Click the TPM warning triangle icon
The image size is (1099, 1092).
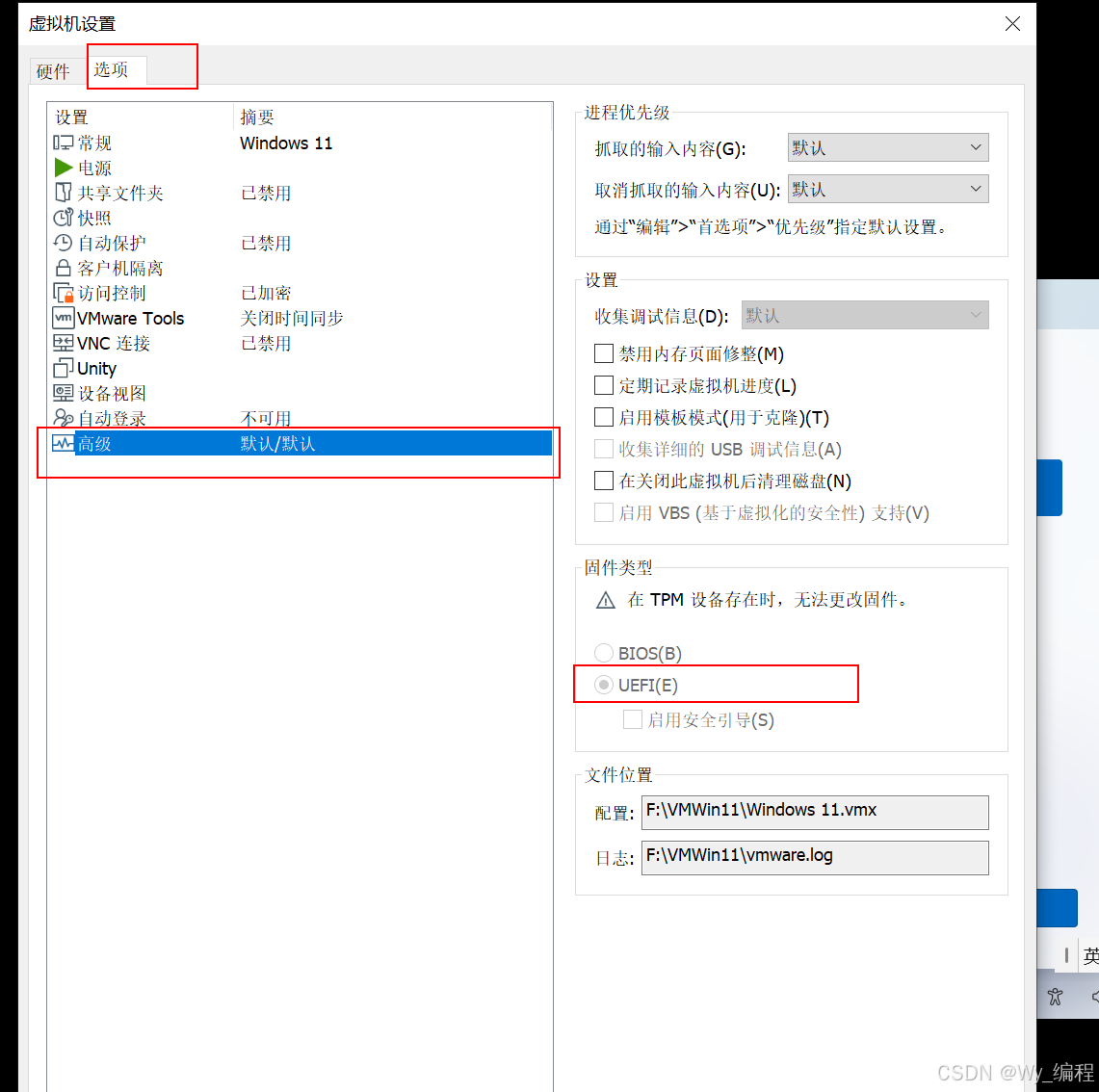pyautogui.click(x=606, y=601)
